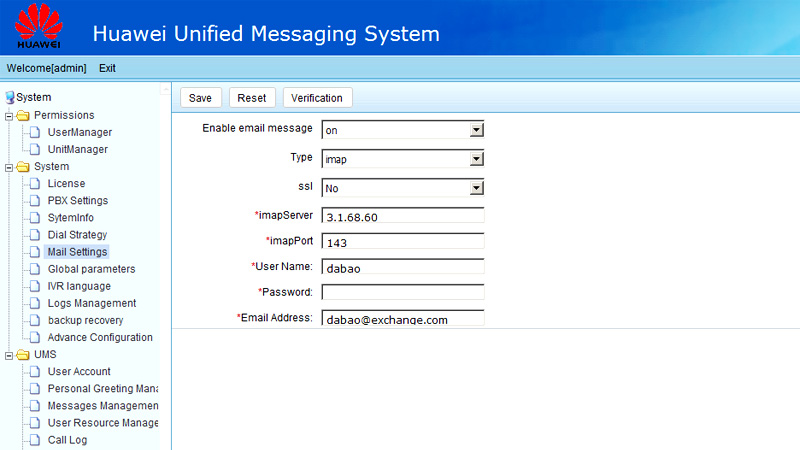Viewport: 800px width, 450px height.
Task: Click the Verification button
Action: pyautogui.click(x=317, y=97)
